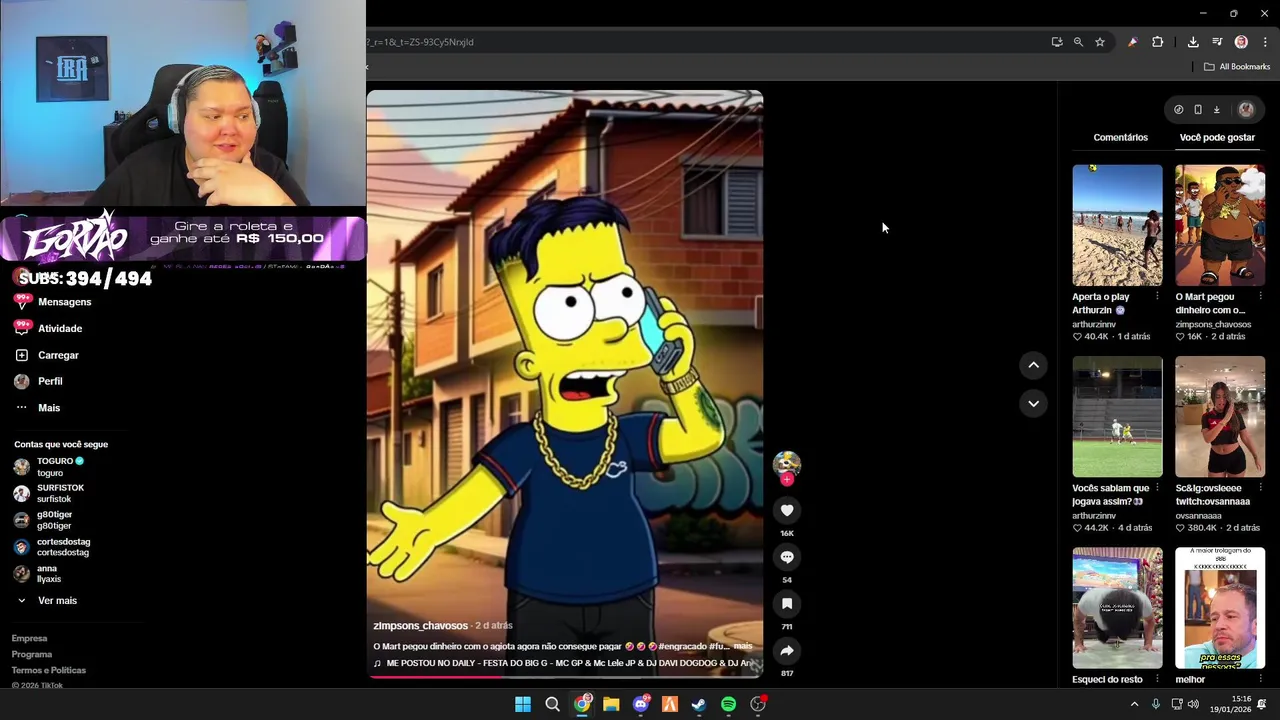This screenshot has width=1280, height=720.
Task: Open options for O Mart pegou dinheiro card
Action: pyautogui.click(x=1260, y=297)
